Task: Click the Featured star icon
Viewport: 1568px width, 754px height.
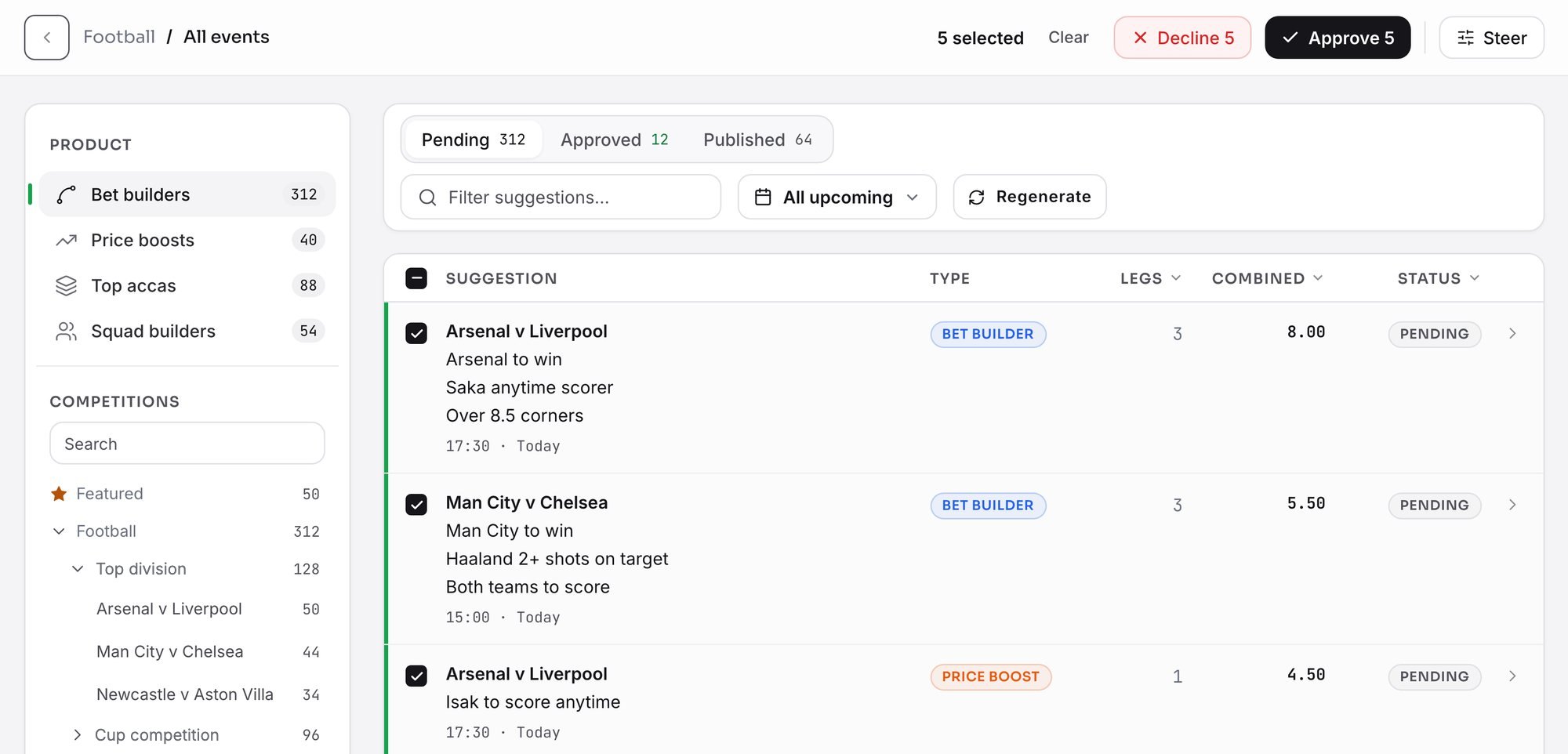Action: [x=59, y=494]
